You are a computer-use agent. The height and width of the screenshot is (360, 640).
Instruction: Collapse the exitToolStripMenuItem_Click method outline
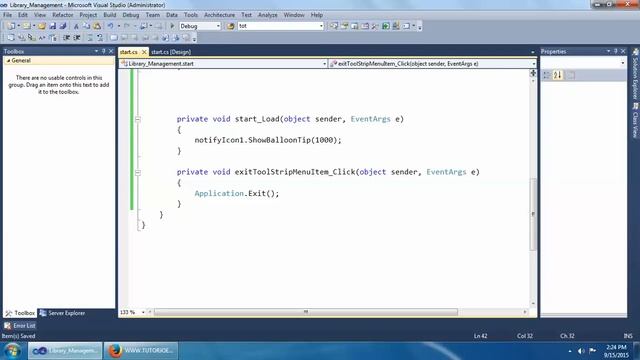coord(138,172)
